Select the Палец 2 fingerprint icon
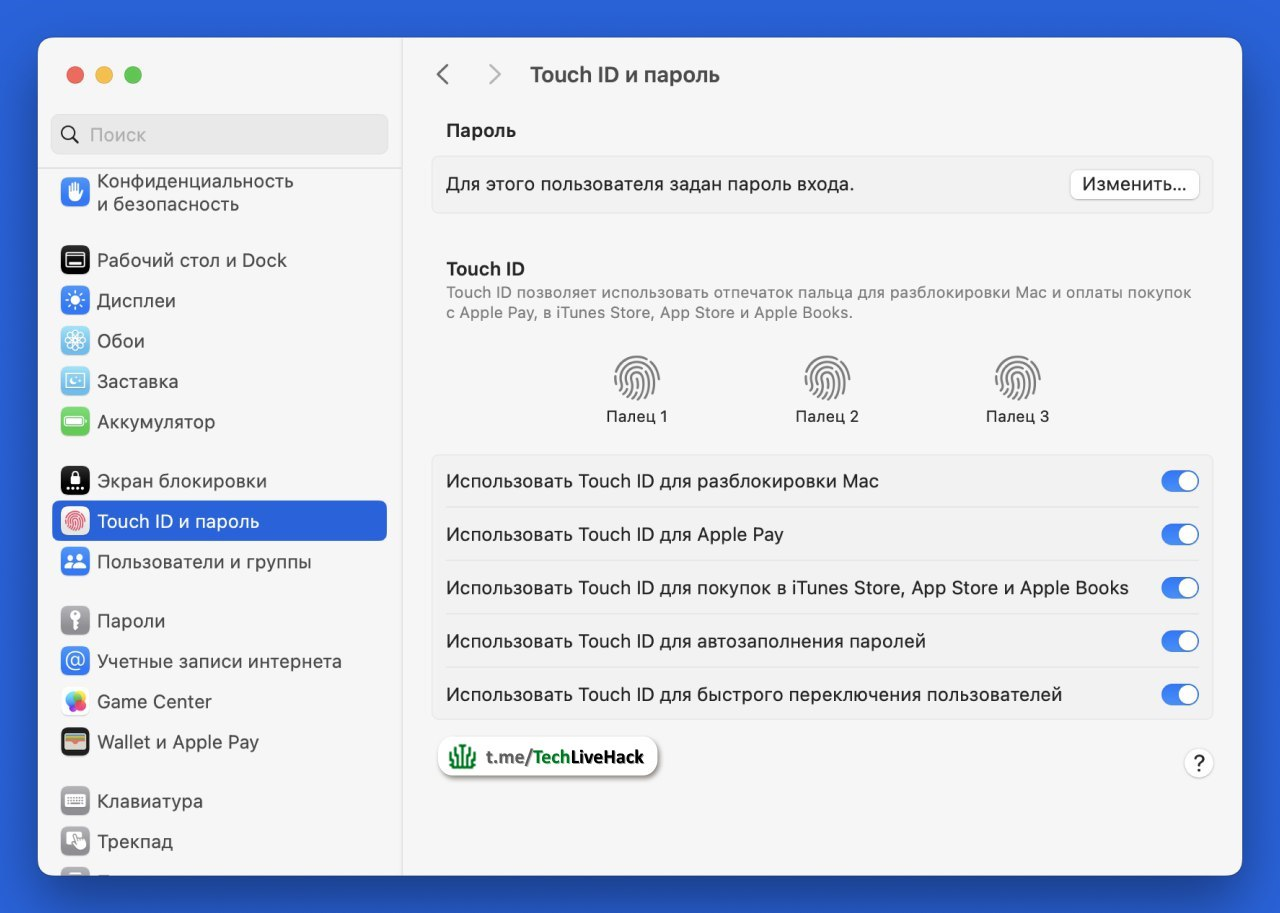1280x913 pixels. pos(827,379)
